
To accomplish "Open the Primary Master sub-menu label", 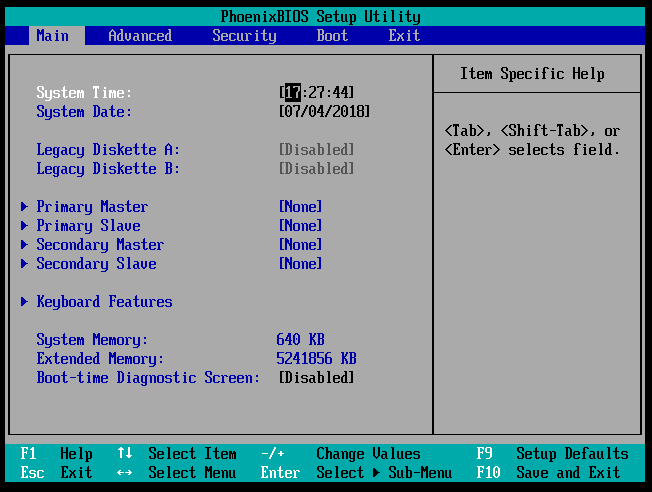I will [x=92, y=207].
